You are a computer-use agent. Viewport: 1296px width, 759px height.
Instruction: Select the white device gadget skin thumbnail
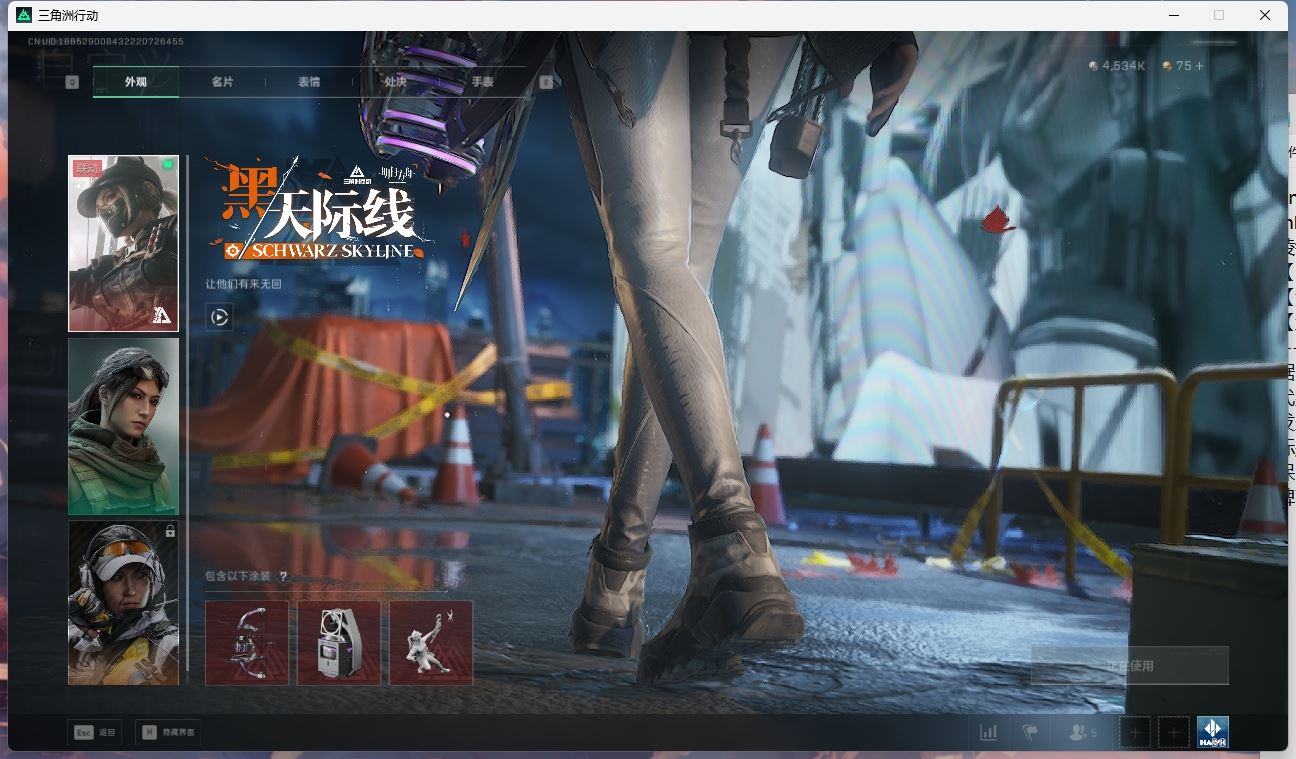[x=339, y=642]
